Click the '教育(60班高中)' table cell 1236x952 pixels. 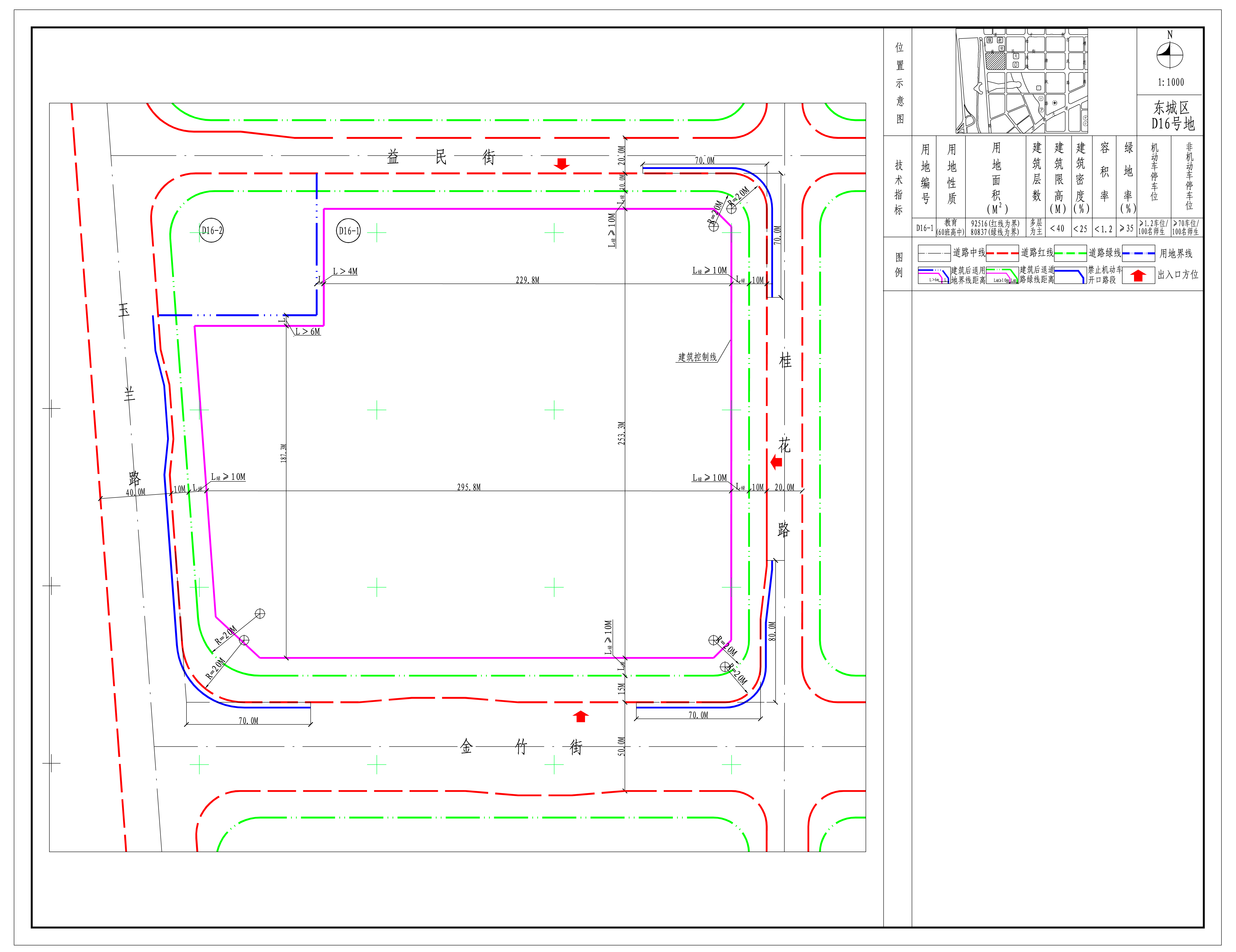pos(951,227)
